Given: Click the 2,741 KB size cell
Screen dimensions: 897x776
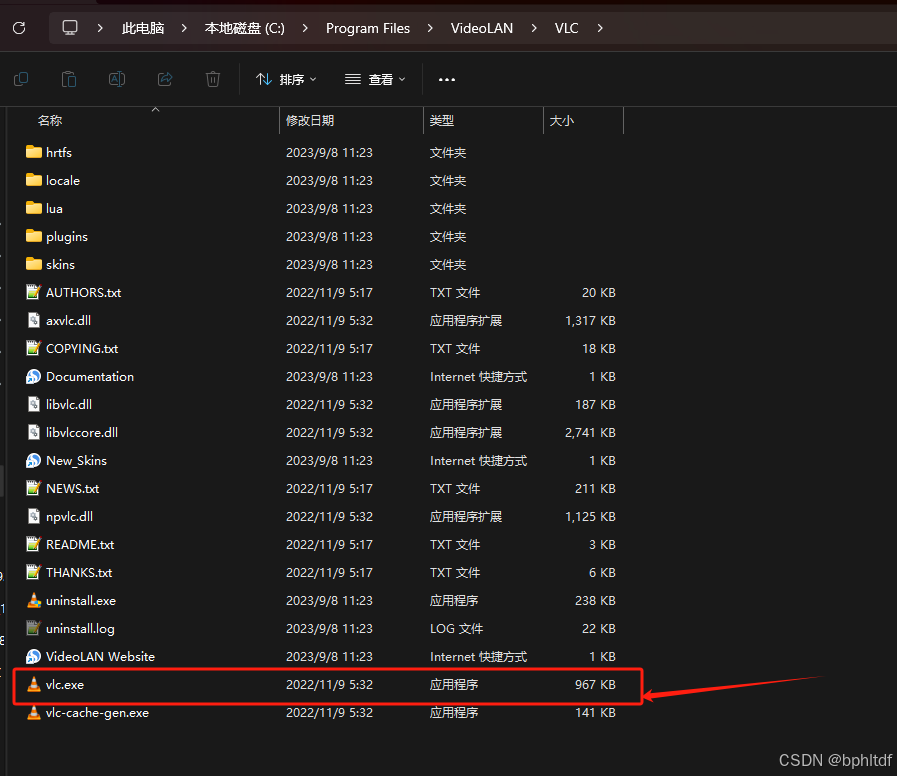Looking at the screenshot, I should (x=590, y=433).
